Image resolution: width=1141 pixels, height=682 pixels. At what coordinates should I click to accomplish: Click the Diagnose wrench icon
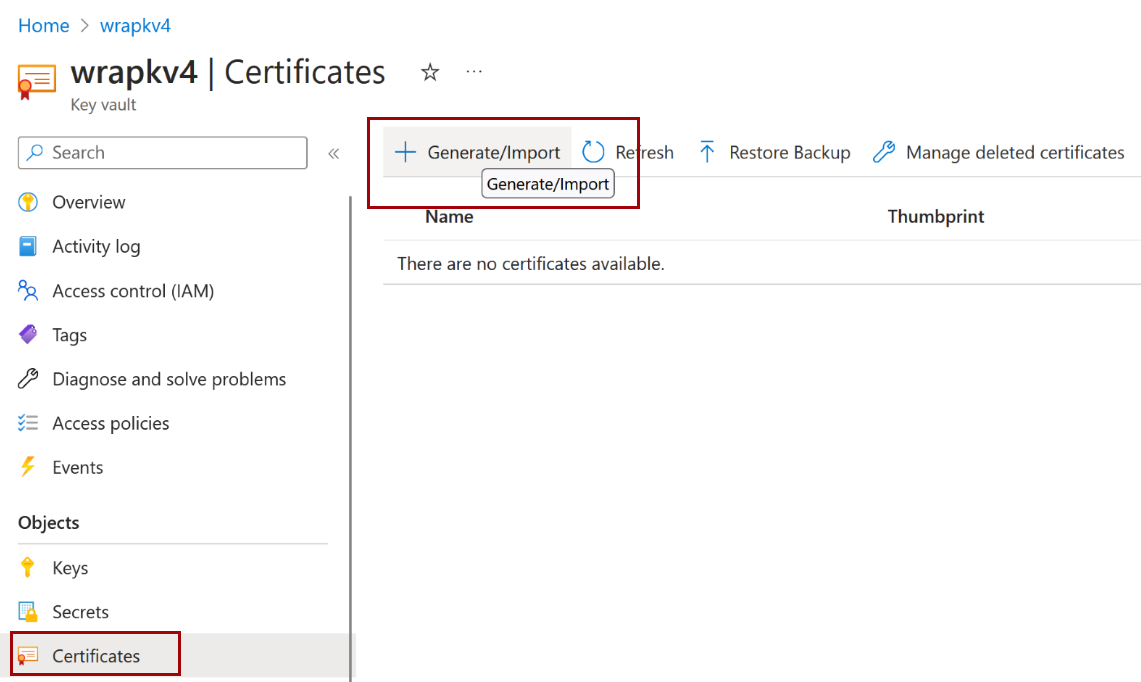(x=28, y=378)
